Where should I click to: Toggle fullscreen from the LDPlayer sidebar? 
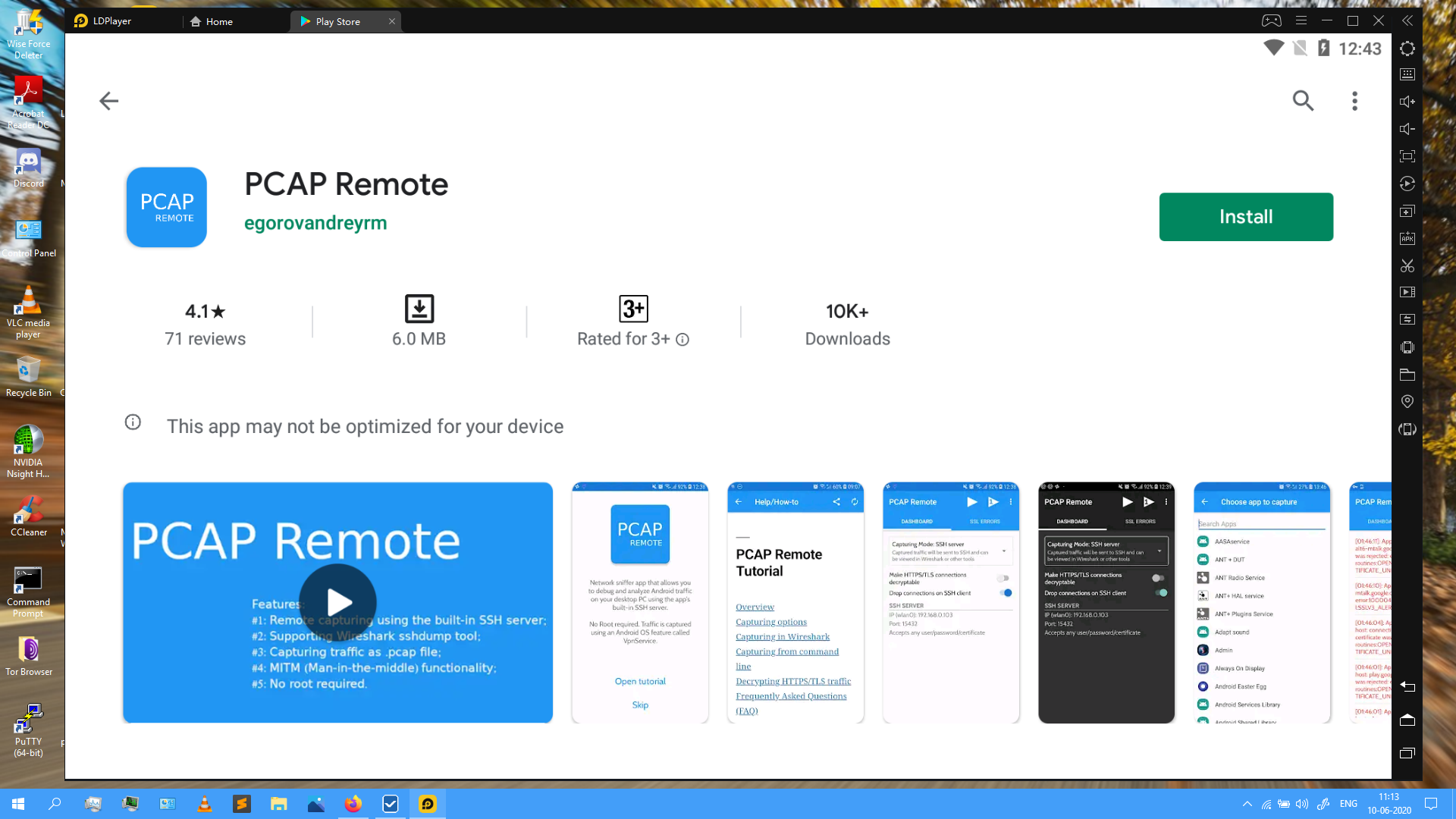1407,156
